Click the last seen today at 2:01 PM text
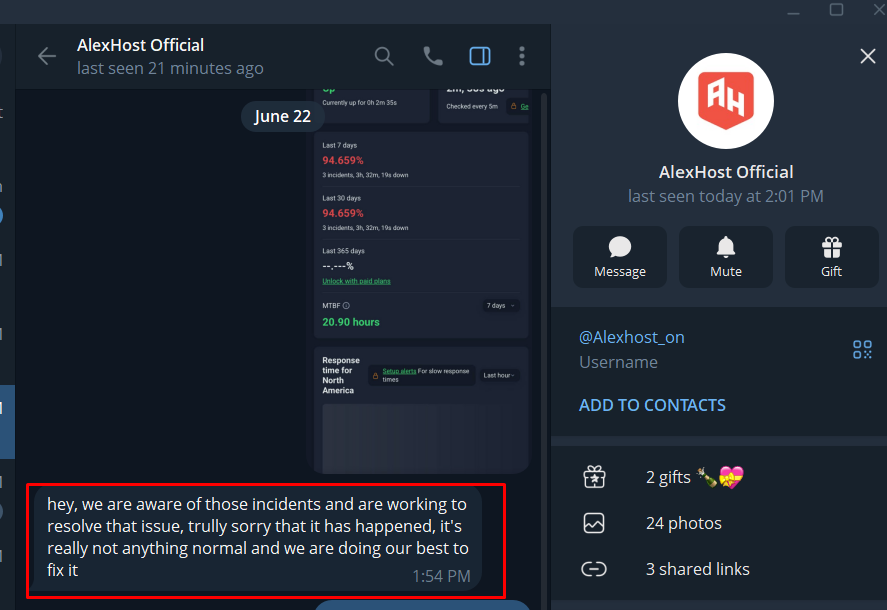This screenshot has height=610, width=887. (x=726, y=196)
